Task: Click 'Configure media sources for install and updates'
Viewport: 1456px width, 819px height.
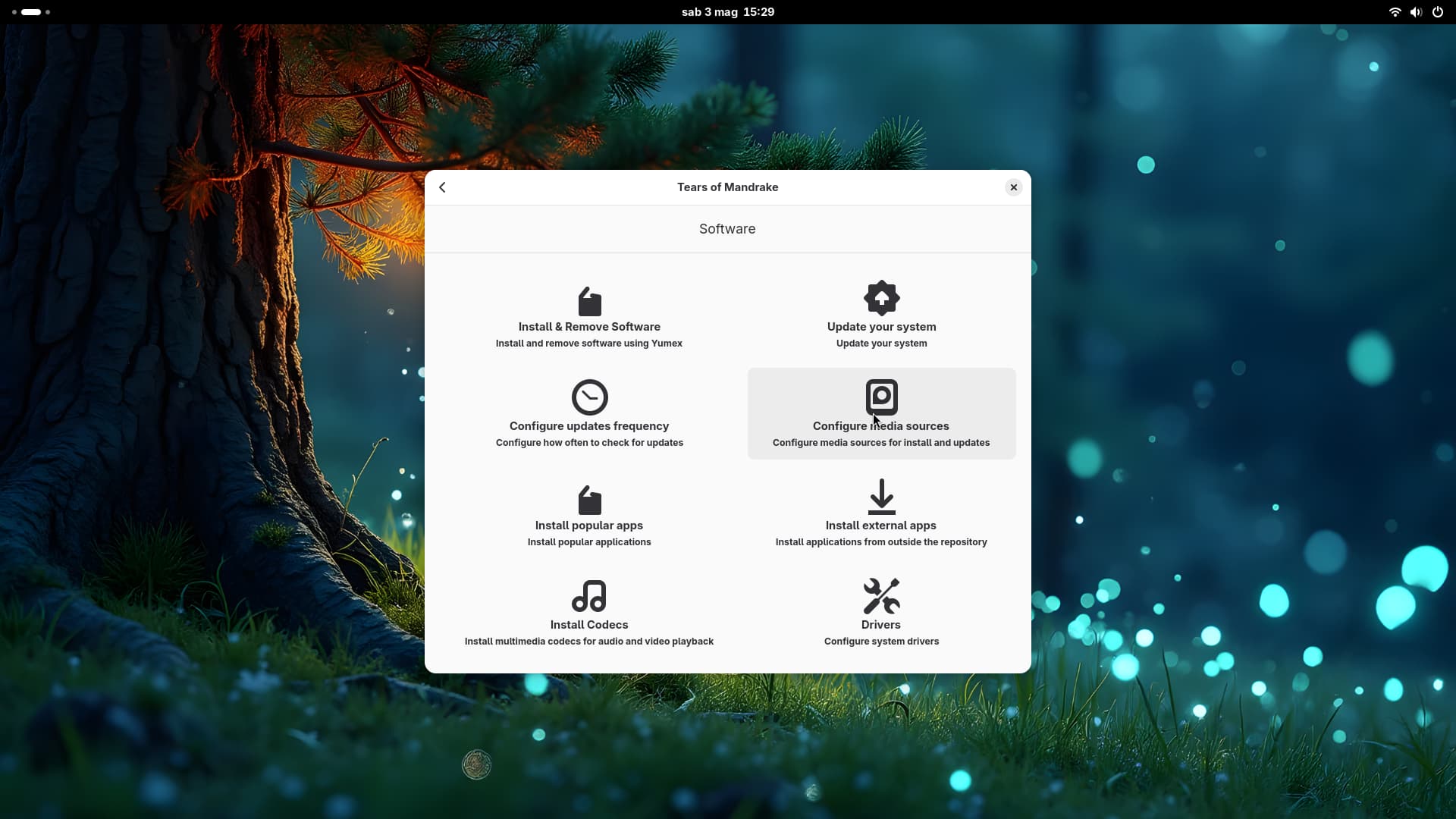Action: point(881,443)
